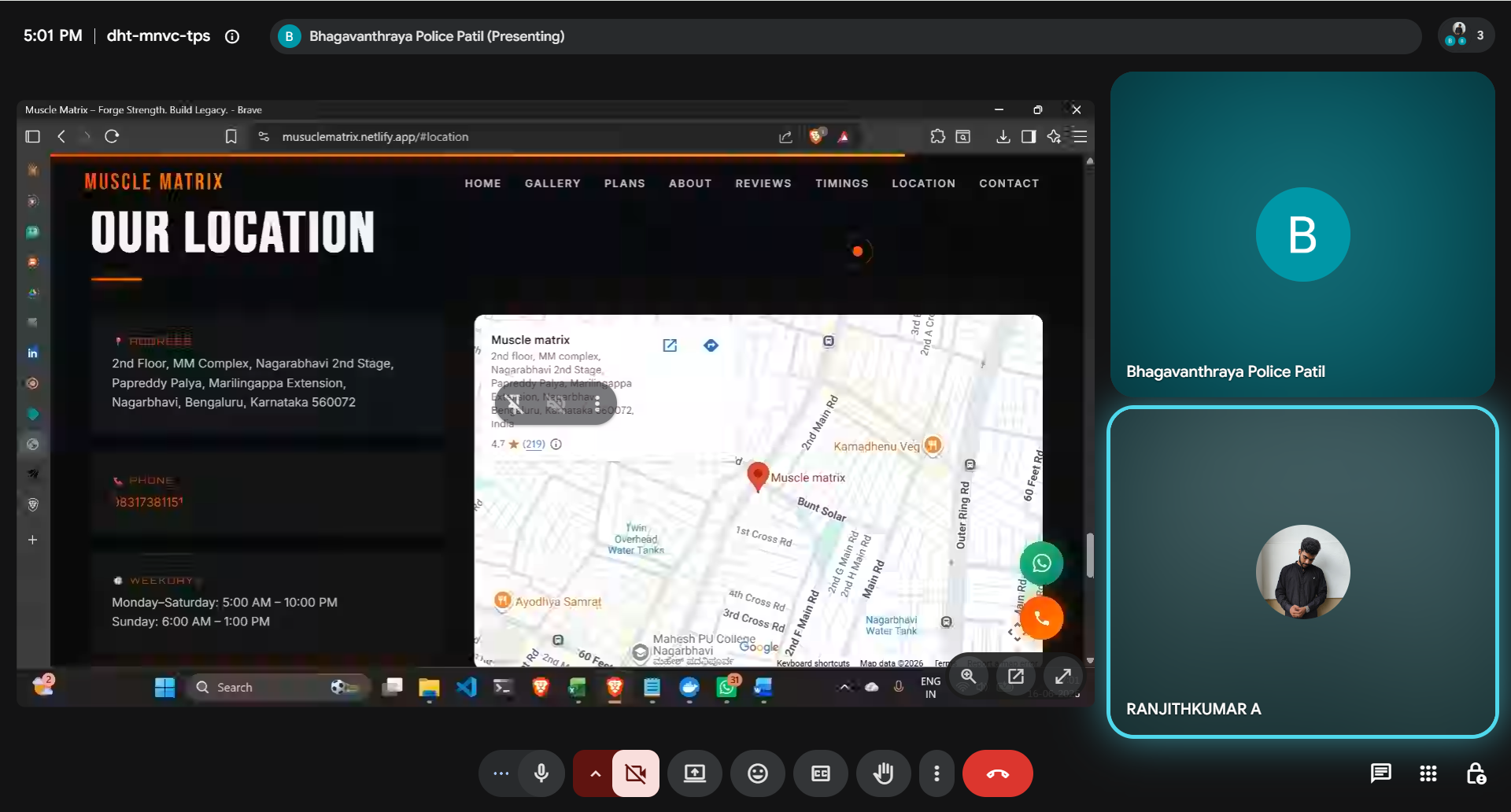This screenshot has height=812, width=1511.
Task: Open the chat panel
Action: pyautogui.click(x=1380, y=773)
